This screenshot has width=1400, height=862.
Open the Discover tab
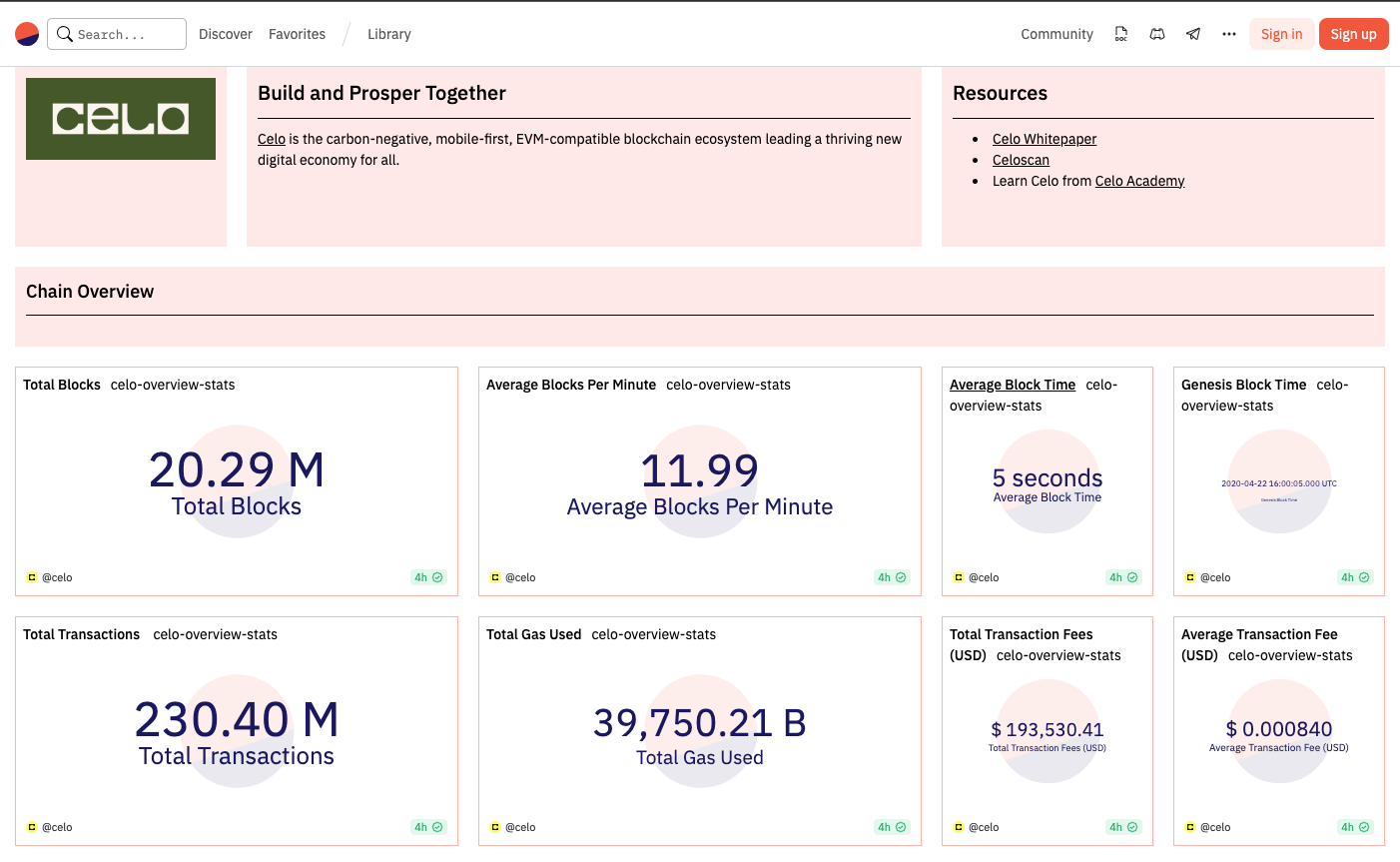point(226,34)
